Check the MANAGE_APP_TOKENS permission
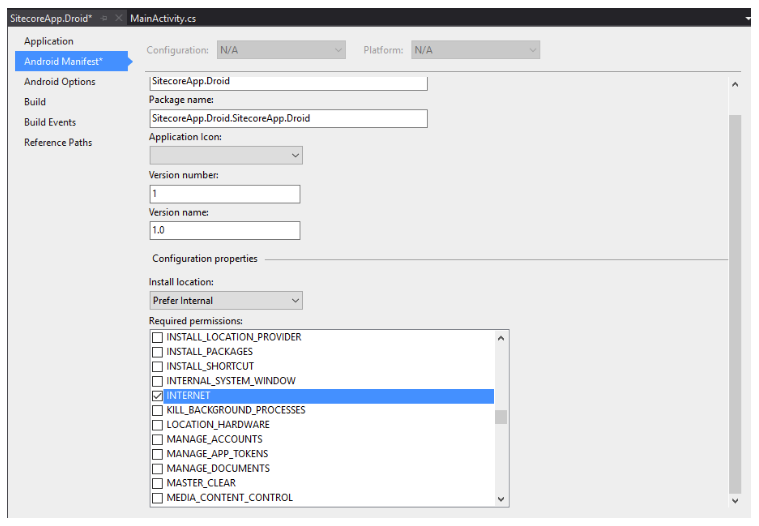 (157, 454)
